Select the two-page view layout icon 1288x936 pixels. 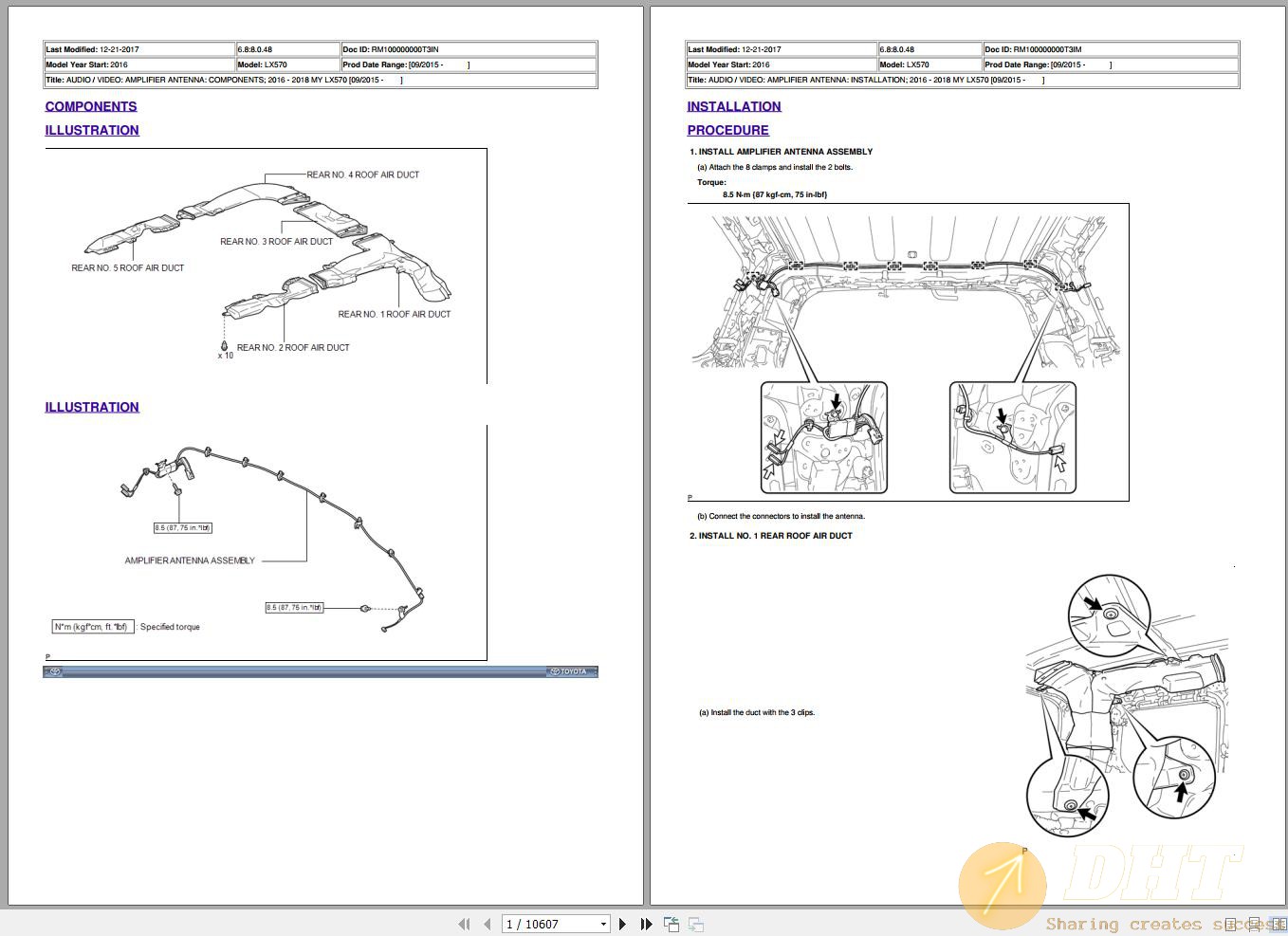coord(1280,924)
